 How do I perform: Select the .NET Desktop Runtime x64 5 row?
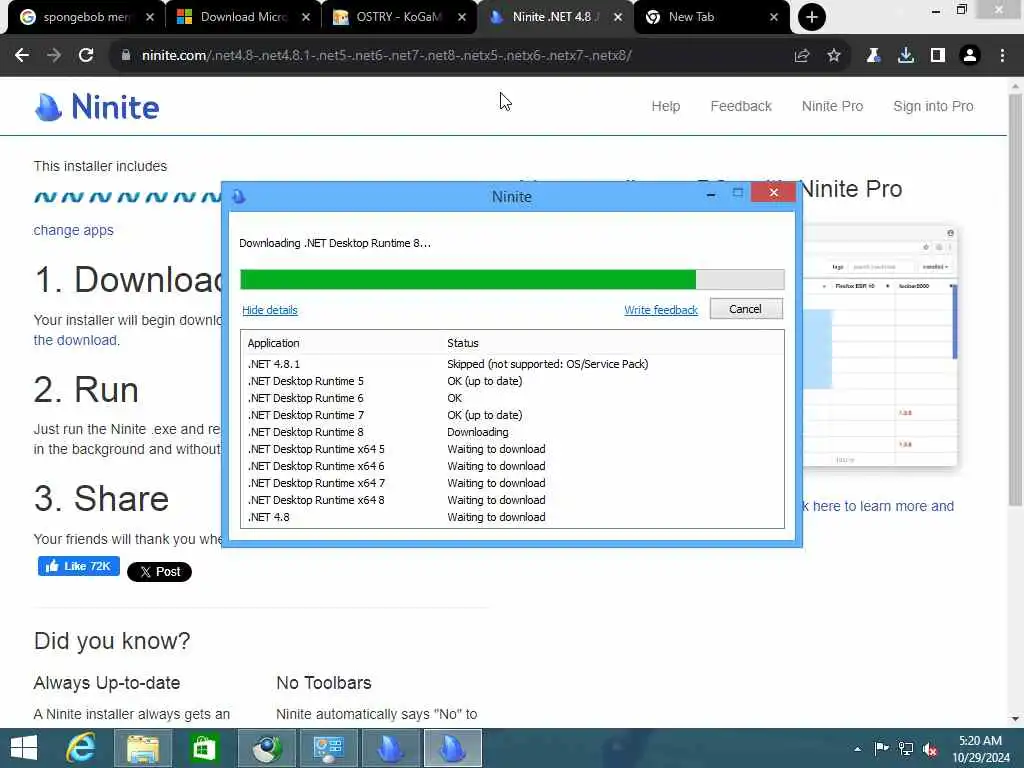(x=512, y=449)
